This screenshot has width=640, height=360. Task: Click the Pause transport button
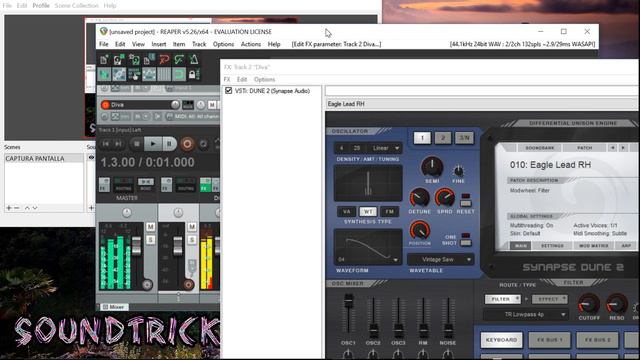[169, 144]
